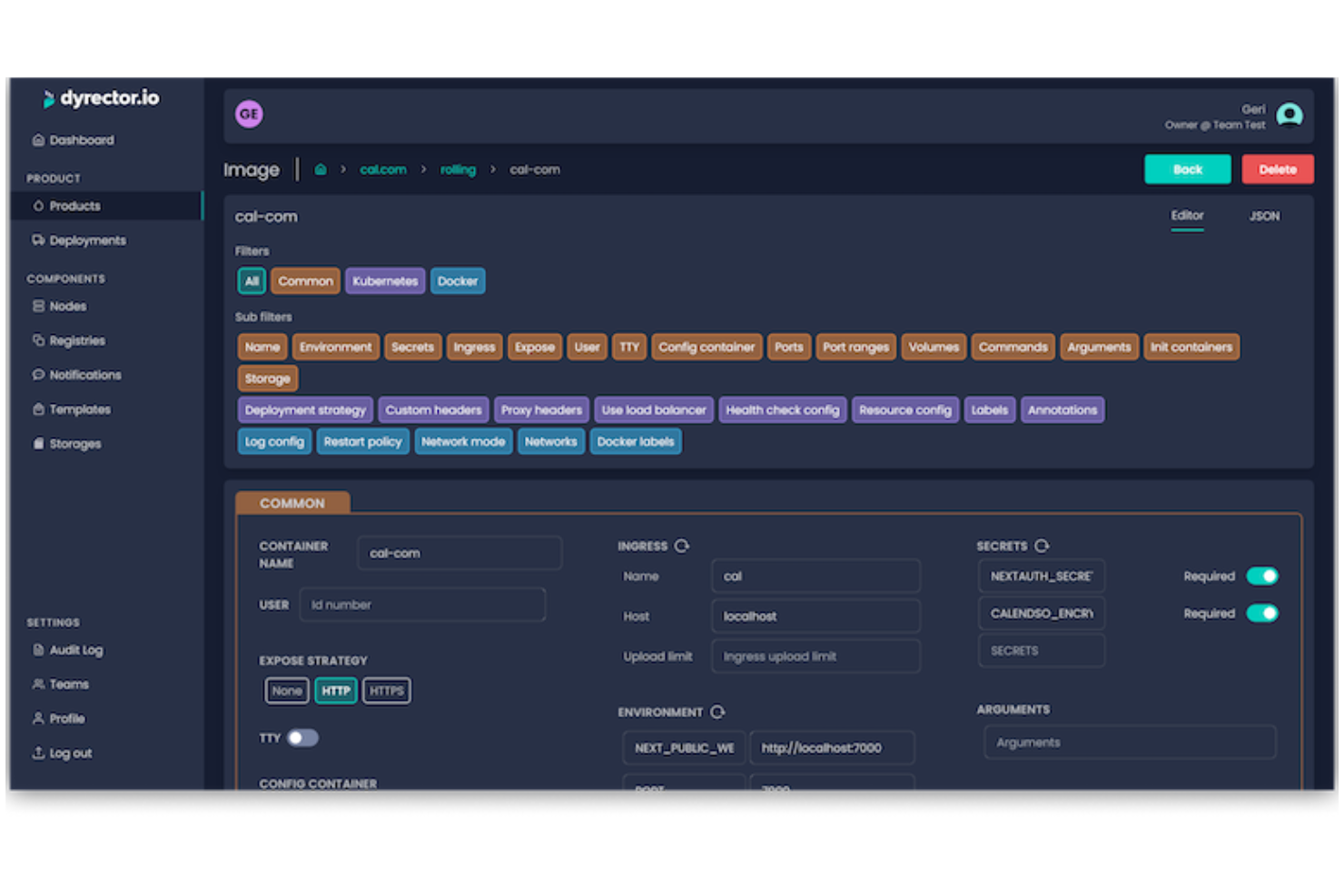This screenshot has width=1344, height=896.
Task: Click into the Host input field
Action: [x=815, y=615]
